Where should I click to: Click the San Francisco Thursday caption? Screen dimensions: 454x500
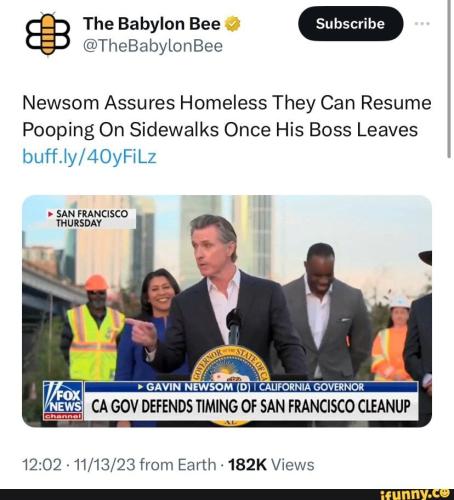click(91, 218)
